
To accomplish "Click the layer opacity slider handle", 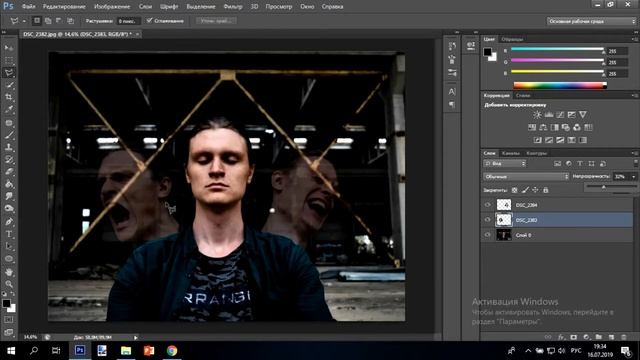I will point(603,187).
